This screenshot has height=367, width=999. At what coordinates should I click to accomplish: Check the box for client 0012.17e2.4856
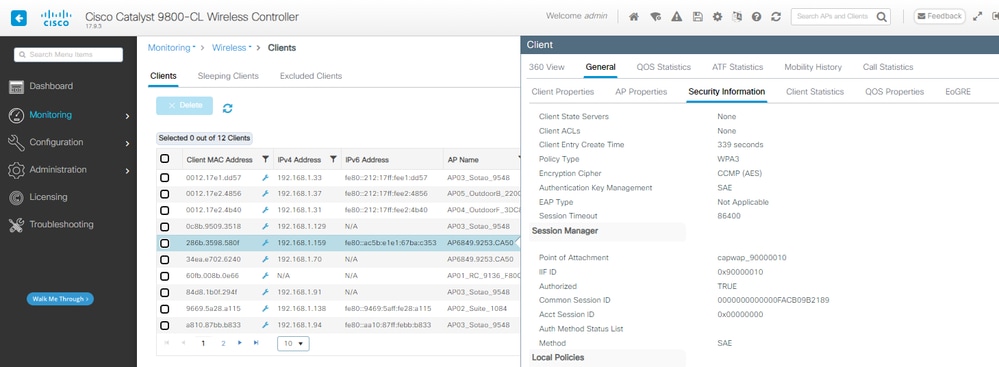tap(164, 194)
